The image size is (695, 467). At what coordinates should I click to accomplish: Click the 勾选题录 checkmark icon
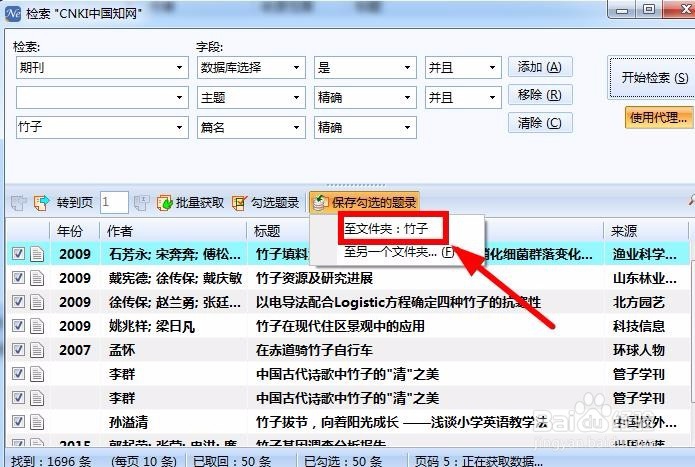[x=239, y=203]
